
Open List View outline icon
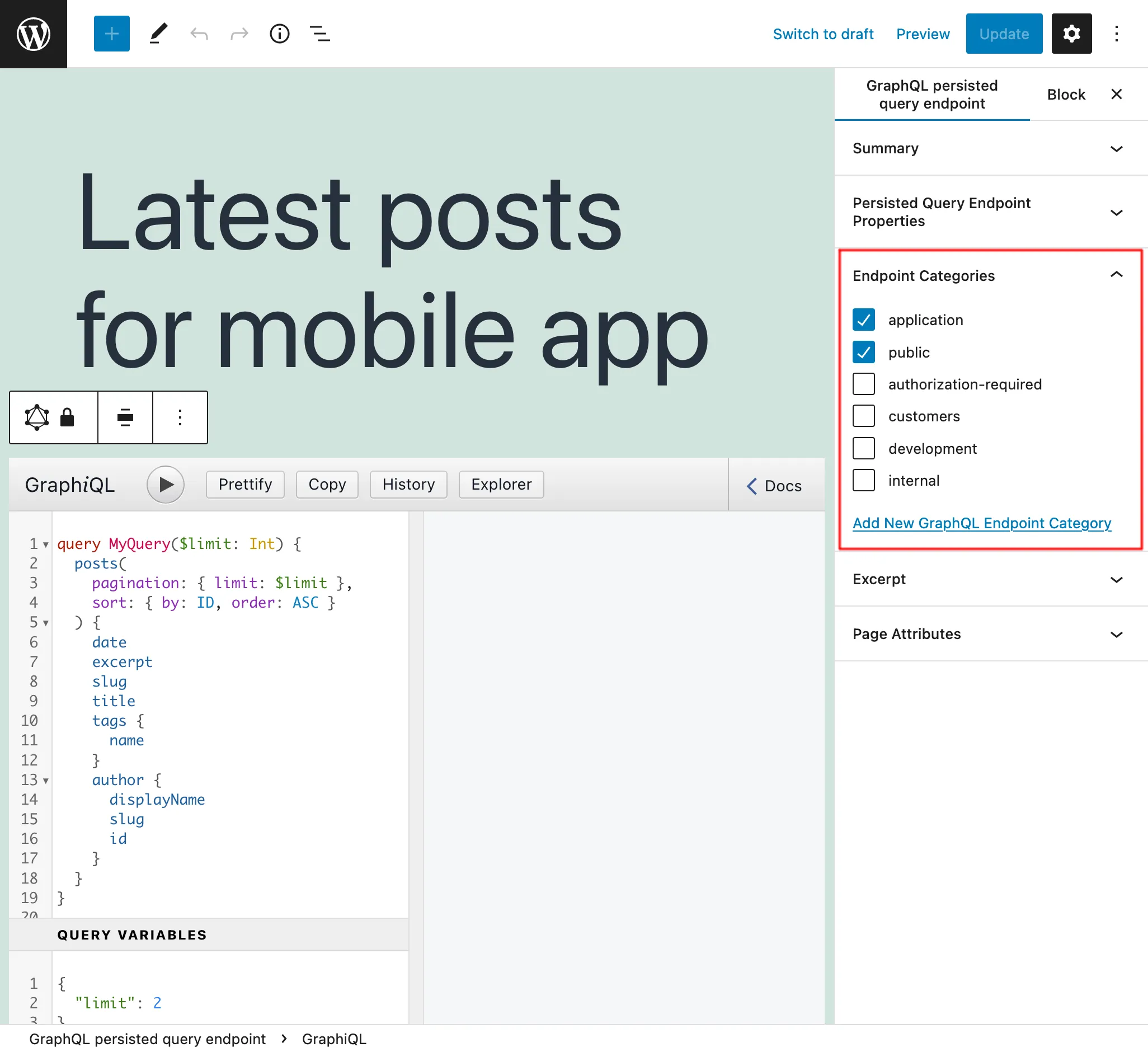point(320,34)
